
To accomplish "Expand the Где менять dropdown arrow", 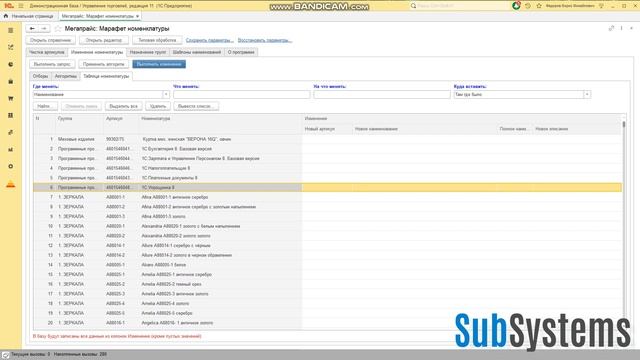I will click(x=166, y=94).
